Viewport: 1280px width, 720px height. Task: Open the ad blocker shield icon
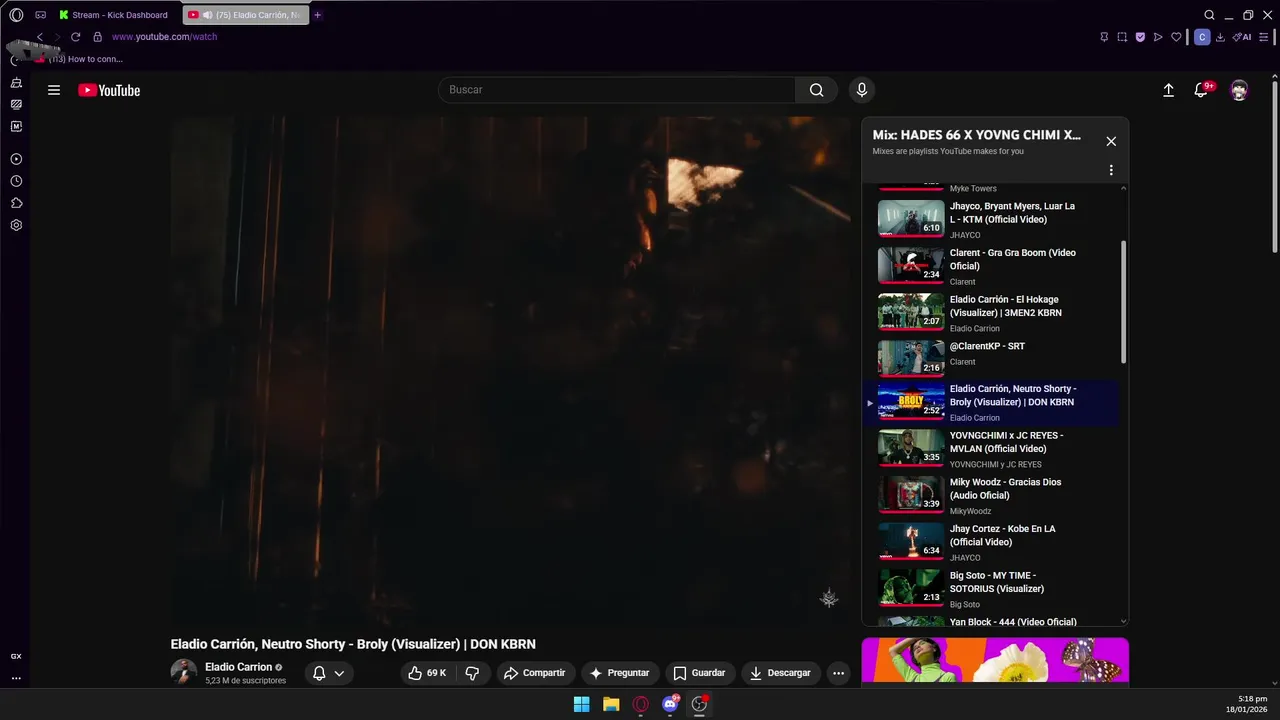pyautogui.click(x=1140, y=37)
